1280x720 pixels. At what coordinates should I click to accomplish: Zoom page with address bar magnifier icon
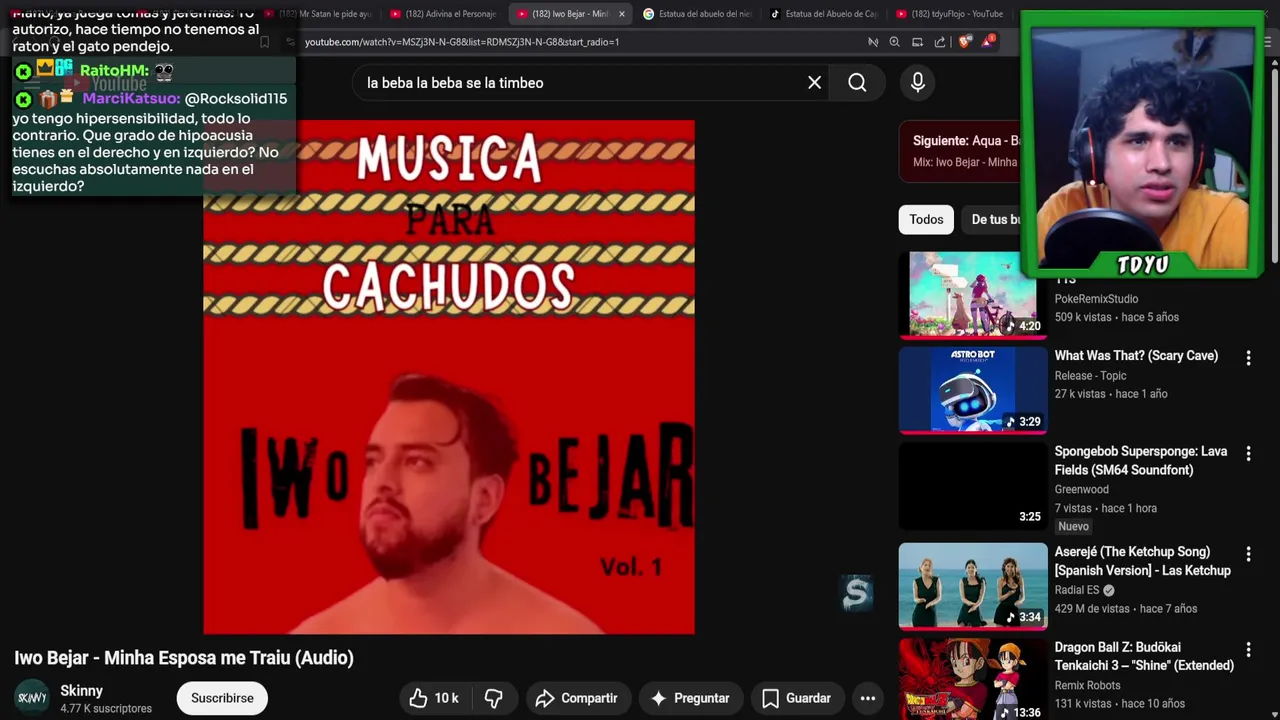point(895,42)
